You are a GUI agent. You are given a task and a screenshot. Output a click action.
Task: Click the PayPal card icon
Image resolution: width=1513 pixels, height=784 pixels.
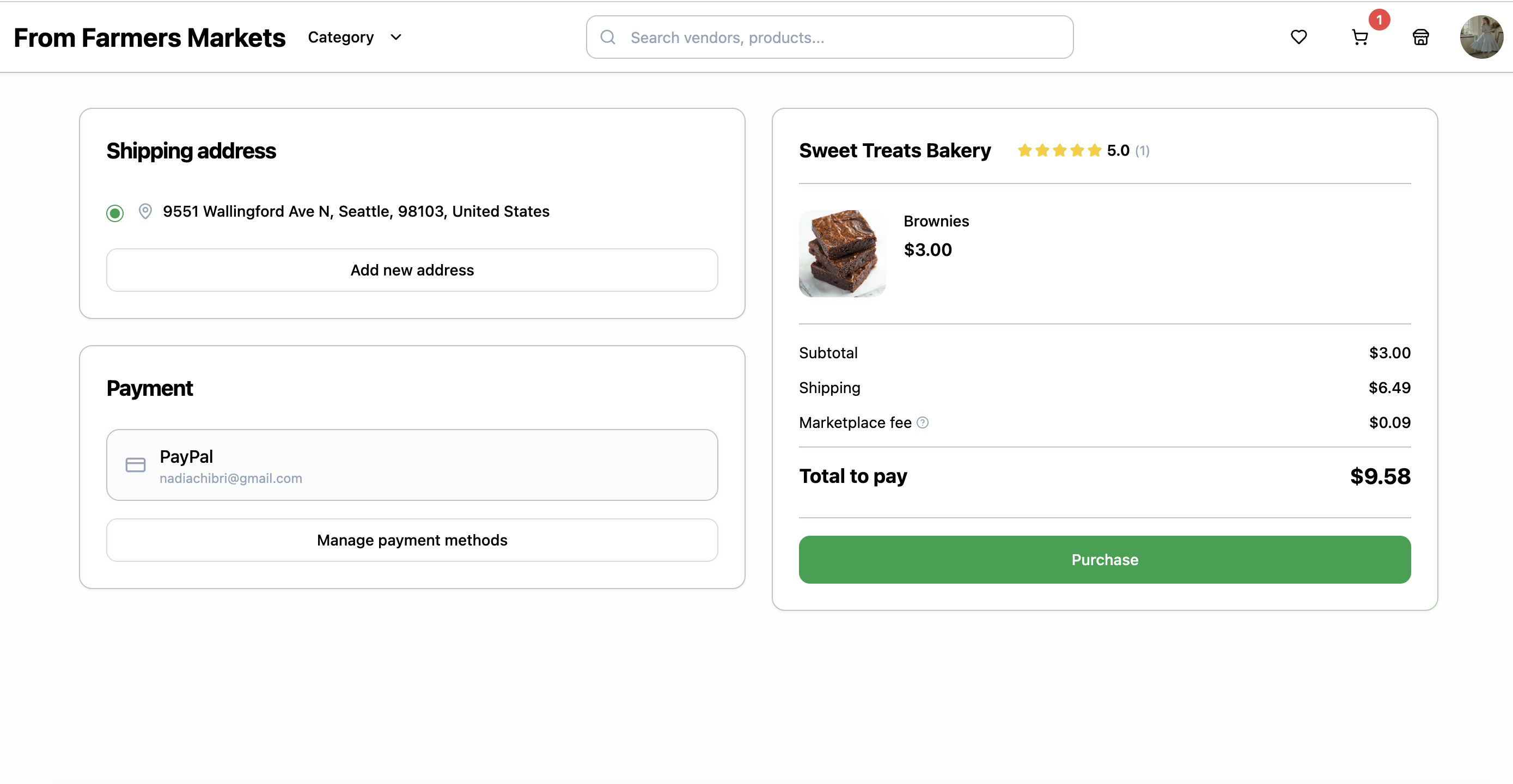pyautogui.click(x=136, y=465)
